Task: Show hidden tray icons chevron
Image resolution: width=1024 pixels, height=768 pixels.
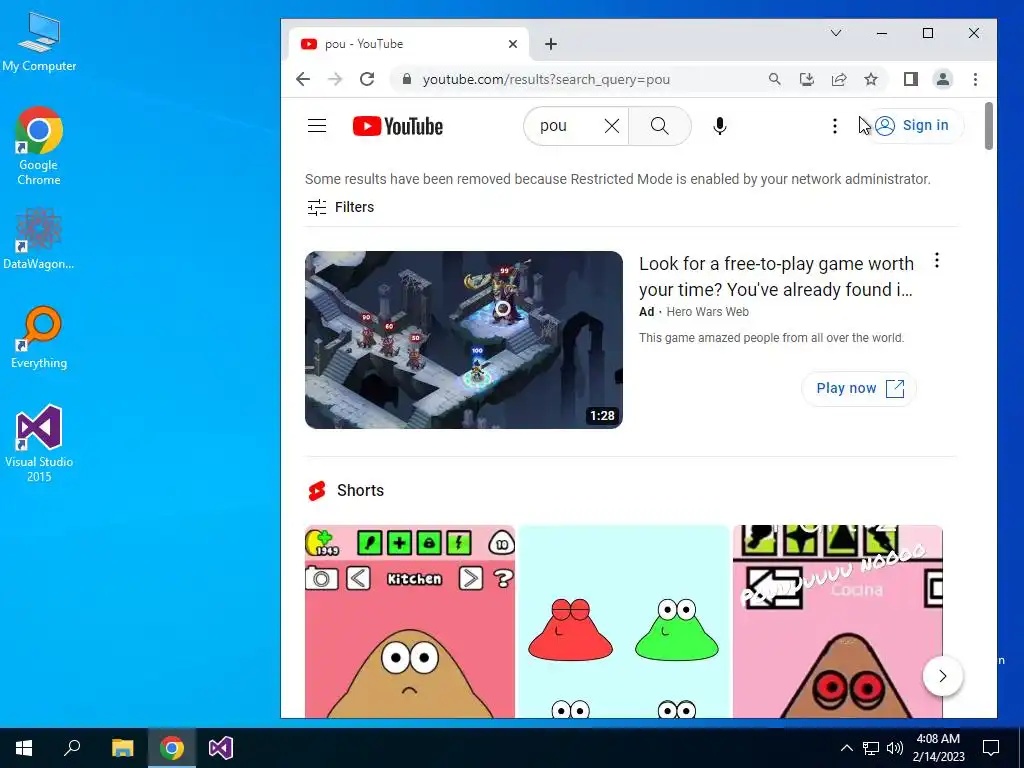Action: pos(846,748)
